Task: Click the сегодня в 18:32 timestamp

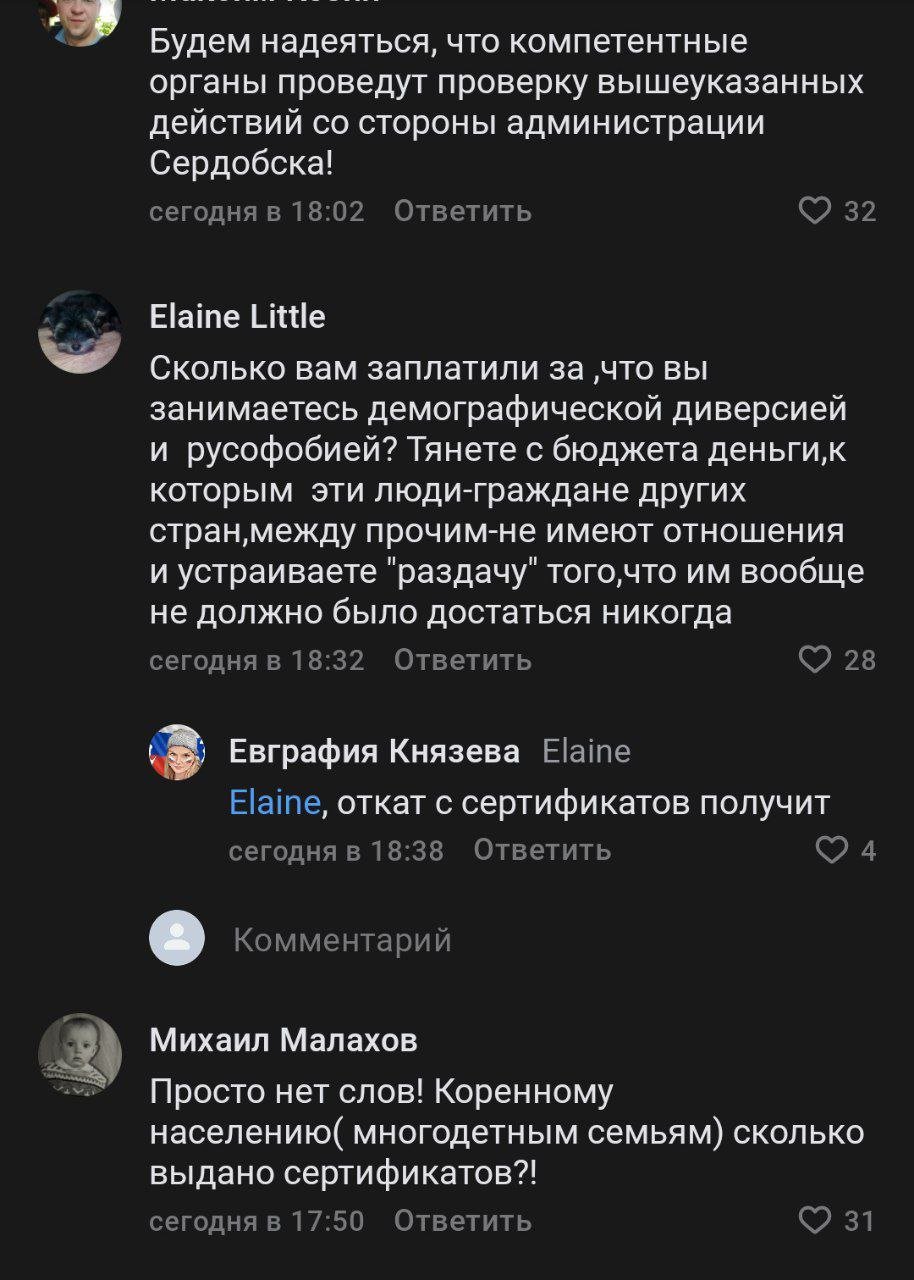Action: pos(256,660)
